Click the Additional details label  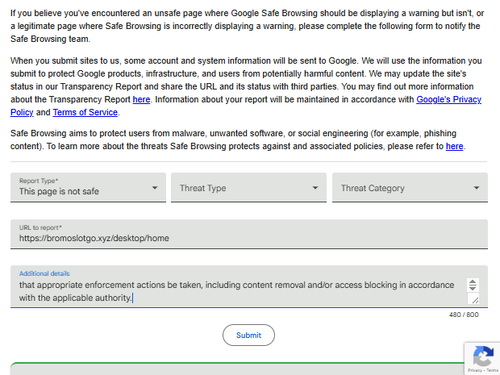pos(44,273)
